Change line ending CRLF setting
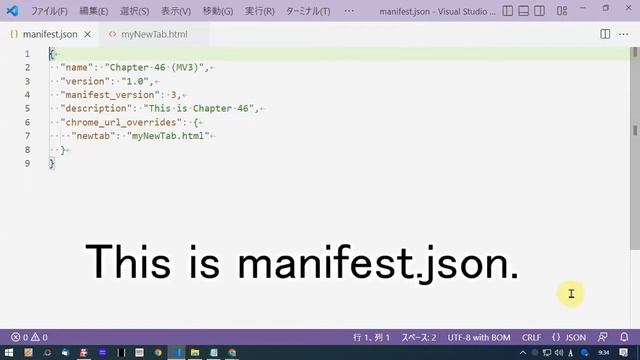Screen dimensions: 640x360 click(x=531, y=338)
